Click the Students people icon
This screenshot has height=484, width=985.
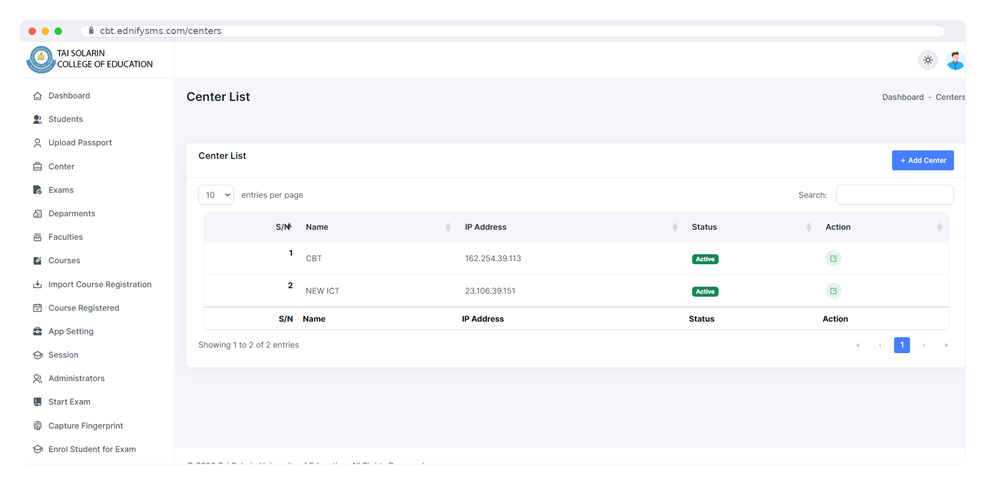(x=37, y=119)
